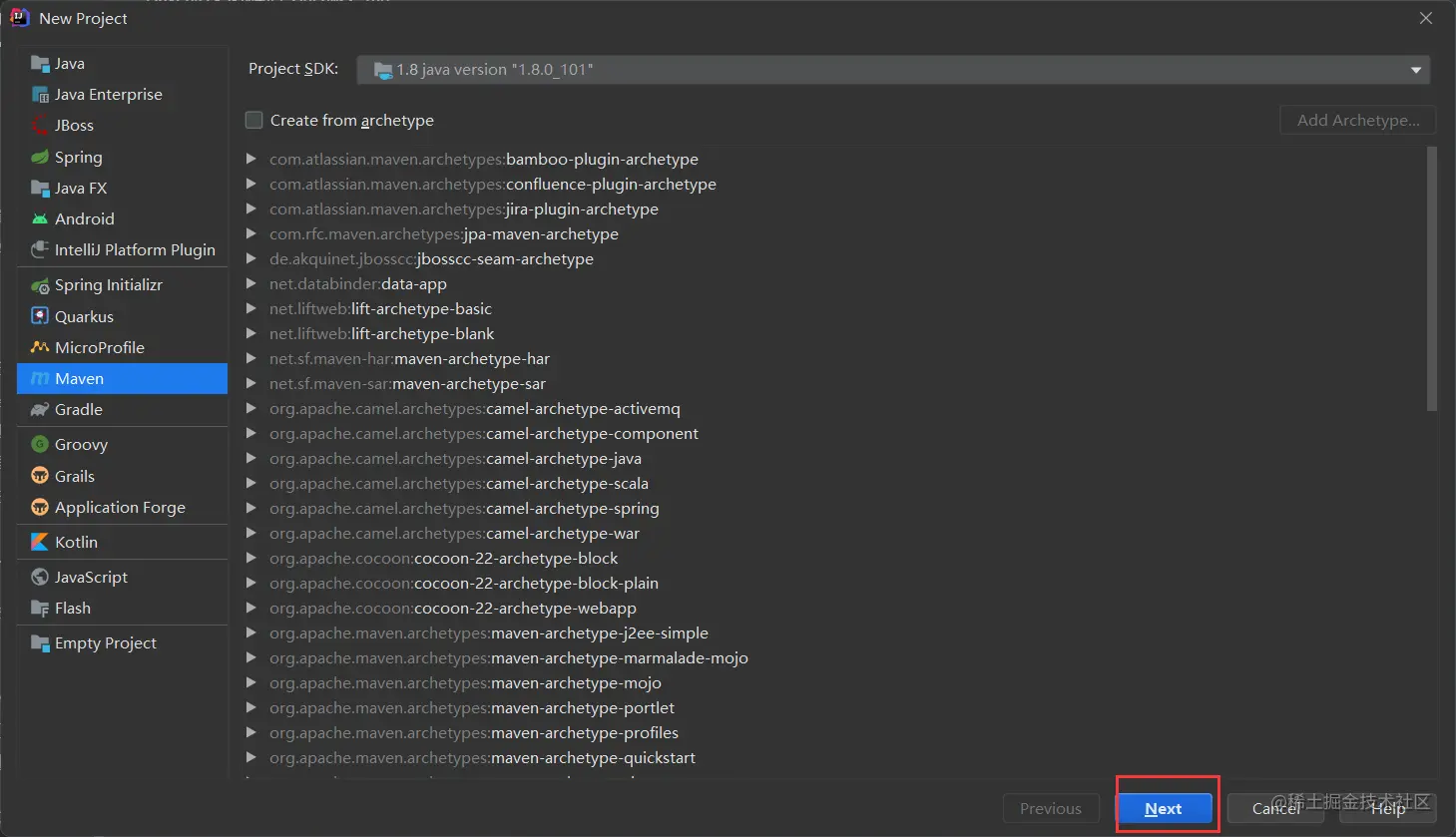Expand bamboo-plugin-archetype node
This screenshot has height=837, width=1456.
[x=251, y=159]
